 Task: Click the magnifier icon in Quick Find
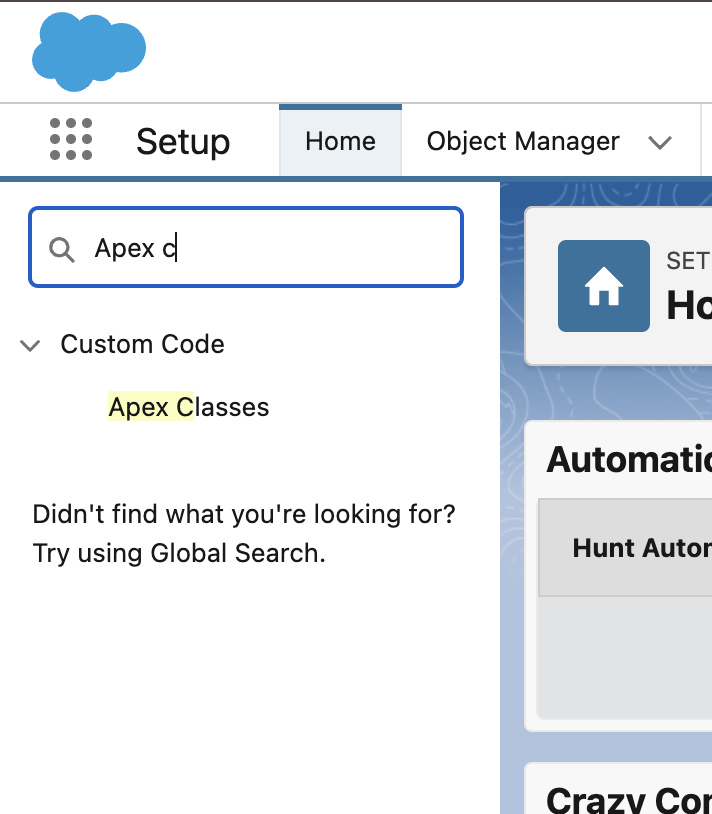(x=62, y=250)
